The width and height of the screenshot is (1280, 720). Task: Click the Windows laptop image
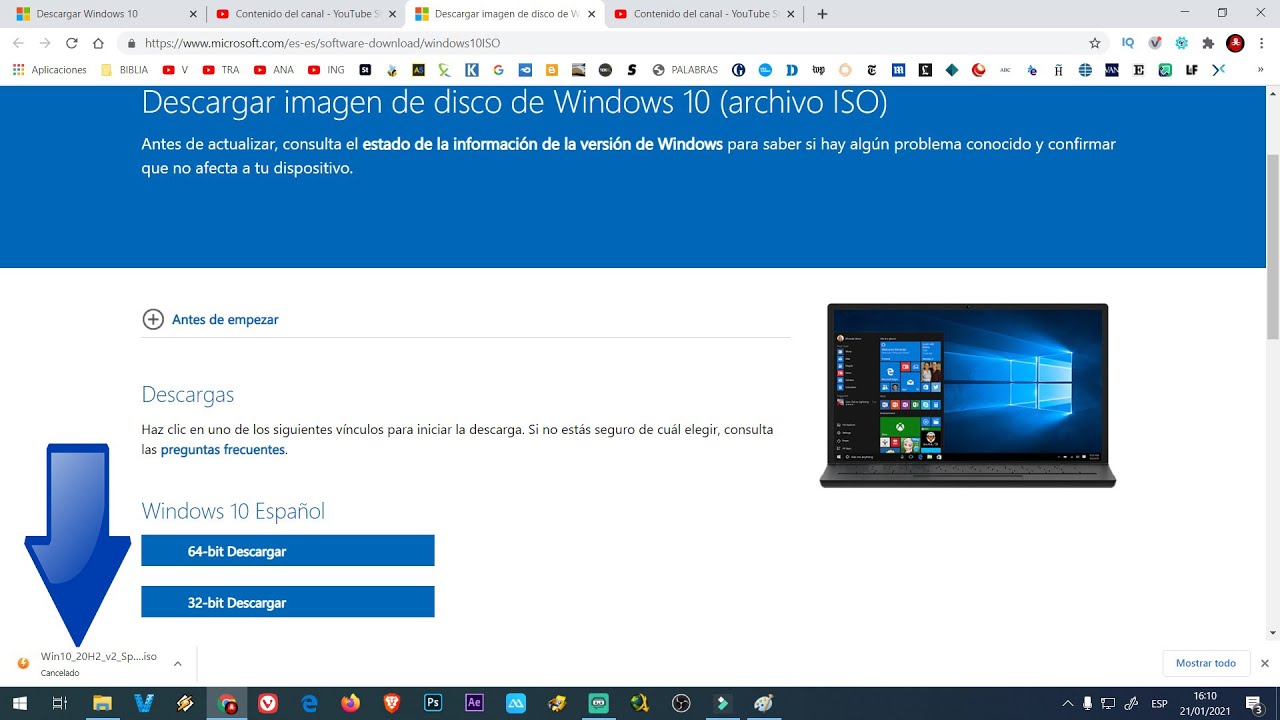[x=967, y=395]
